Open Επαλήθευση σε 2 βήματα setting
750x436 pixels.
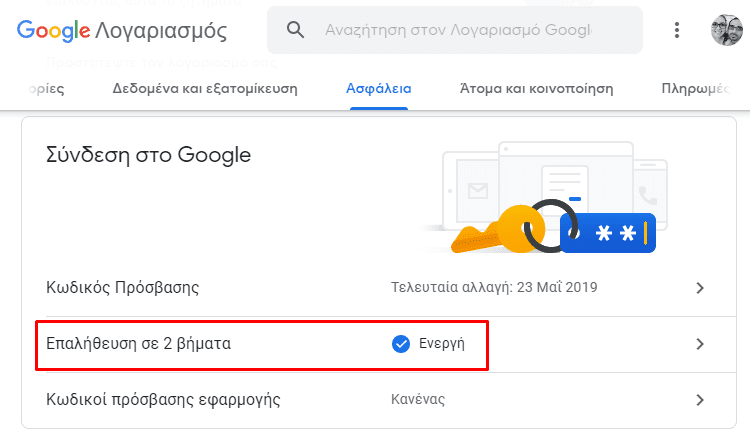[378, 344]
